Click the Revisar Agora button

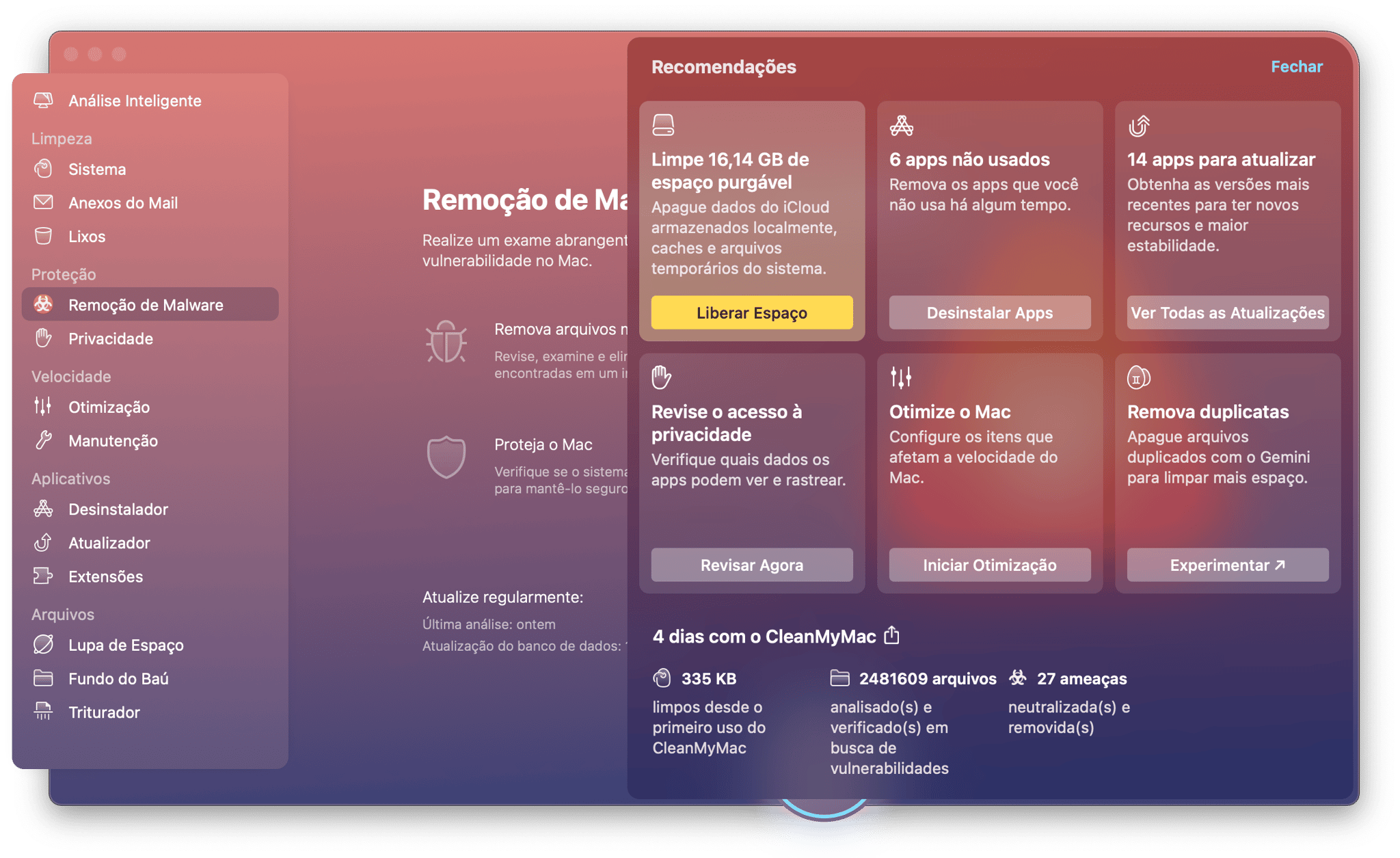tap(751, 565)
